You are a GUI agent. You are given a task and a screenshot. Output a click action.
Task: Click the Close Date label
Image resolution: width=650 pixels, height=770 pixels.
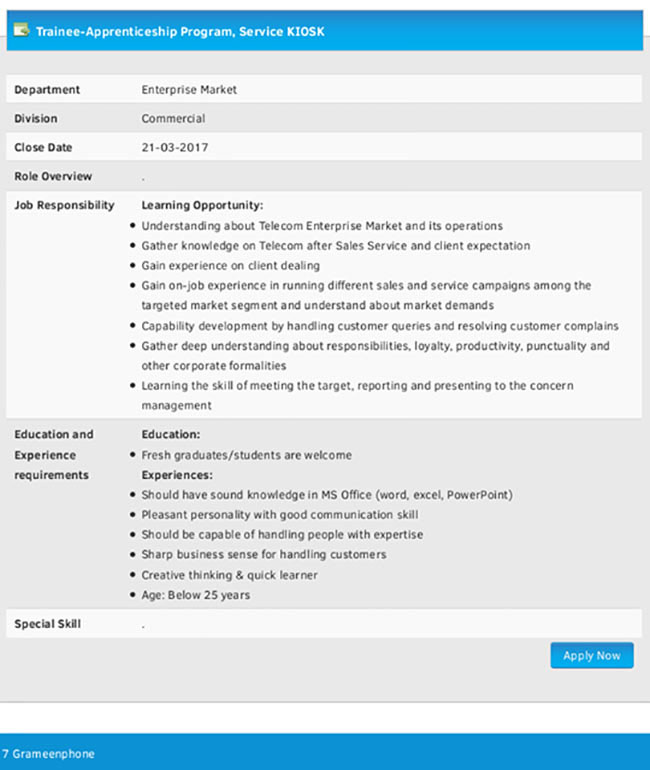43,148
